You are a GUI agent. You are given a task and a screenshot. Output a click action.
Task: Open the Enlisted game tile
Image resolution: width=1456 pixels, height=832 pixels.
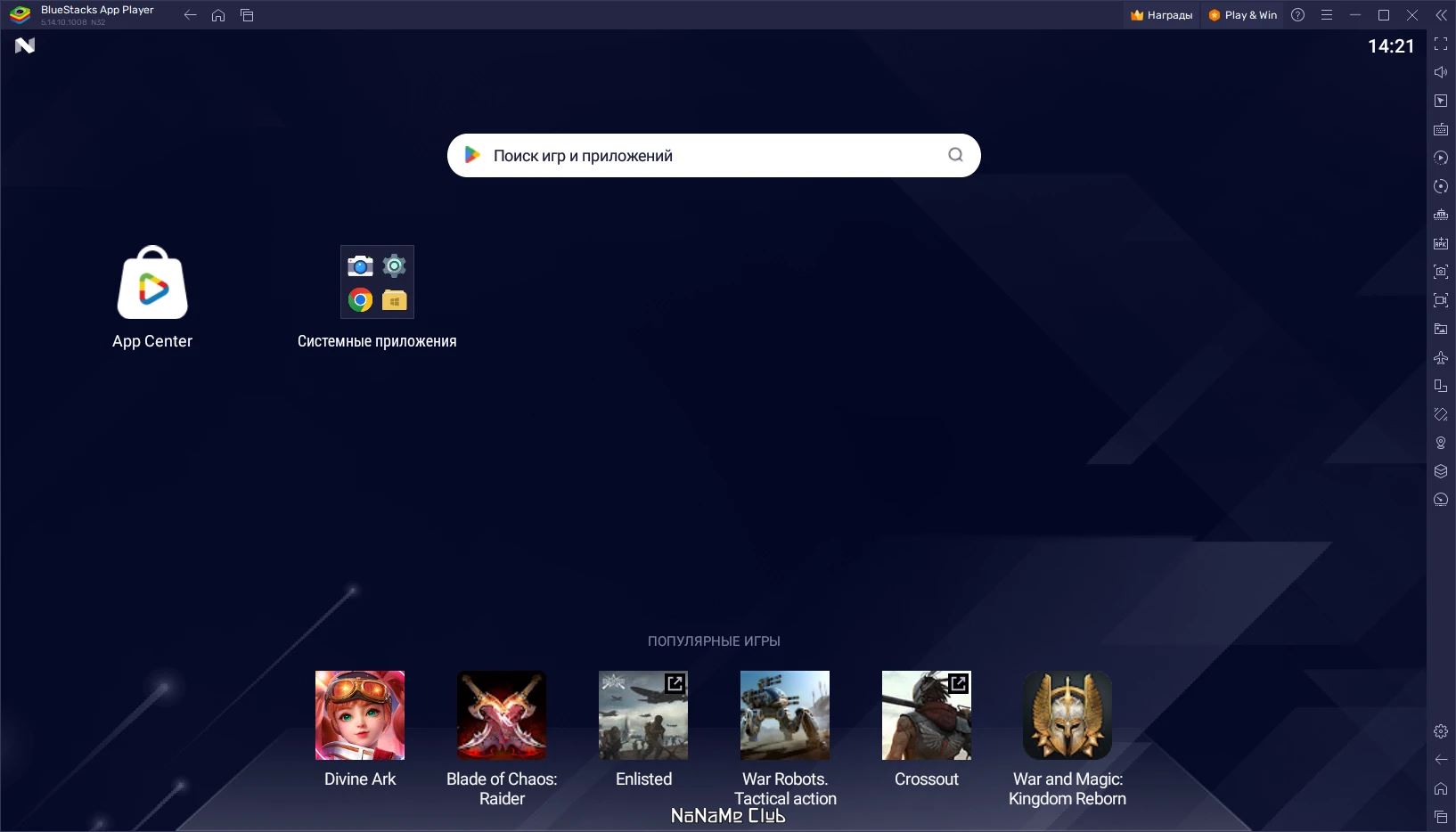(x=643, y=730)
